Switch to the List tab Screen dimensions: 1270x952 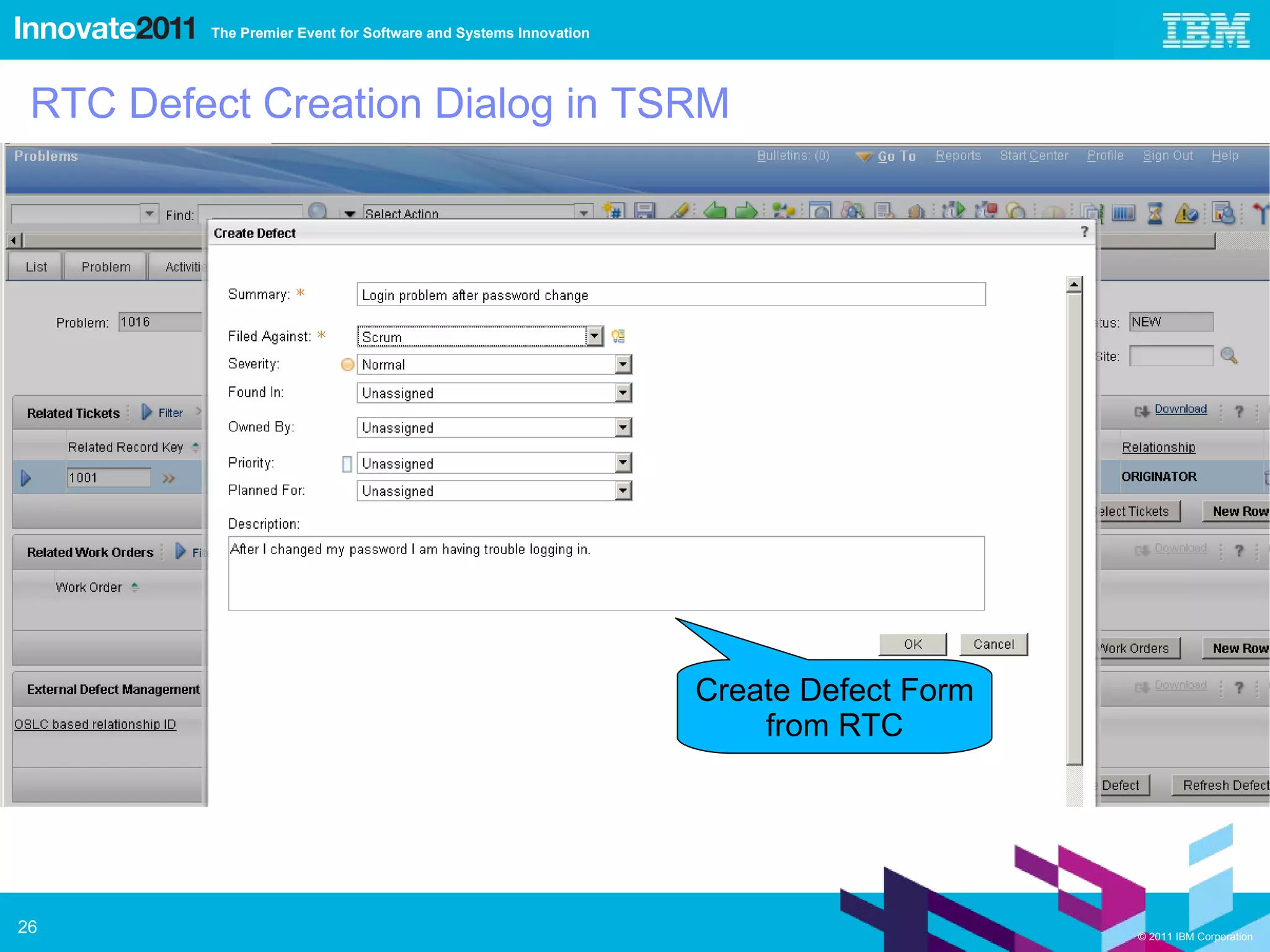click(x=36, y=267)
